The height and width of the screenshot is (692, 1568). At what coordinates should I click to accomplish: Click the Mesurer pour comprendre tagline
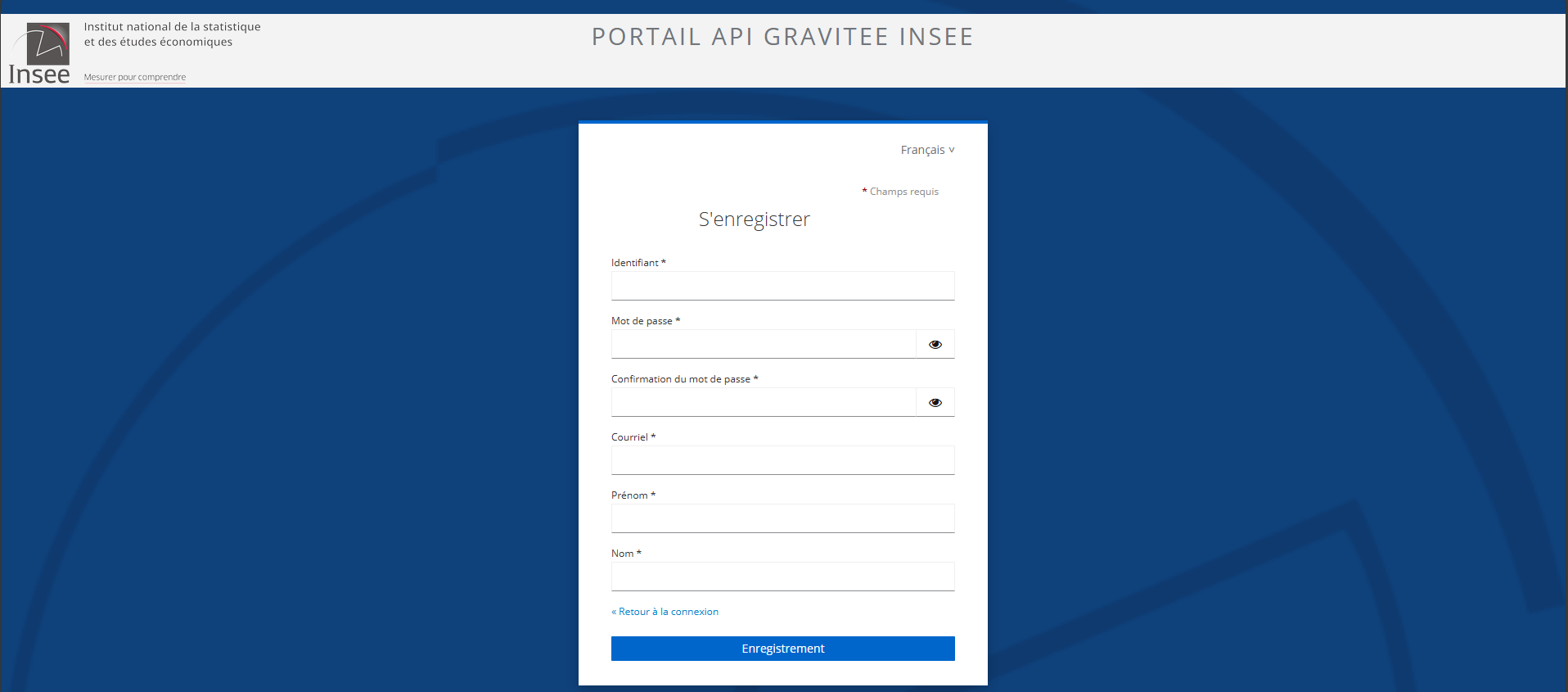(135, 77)
